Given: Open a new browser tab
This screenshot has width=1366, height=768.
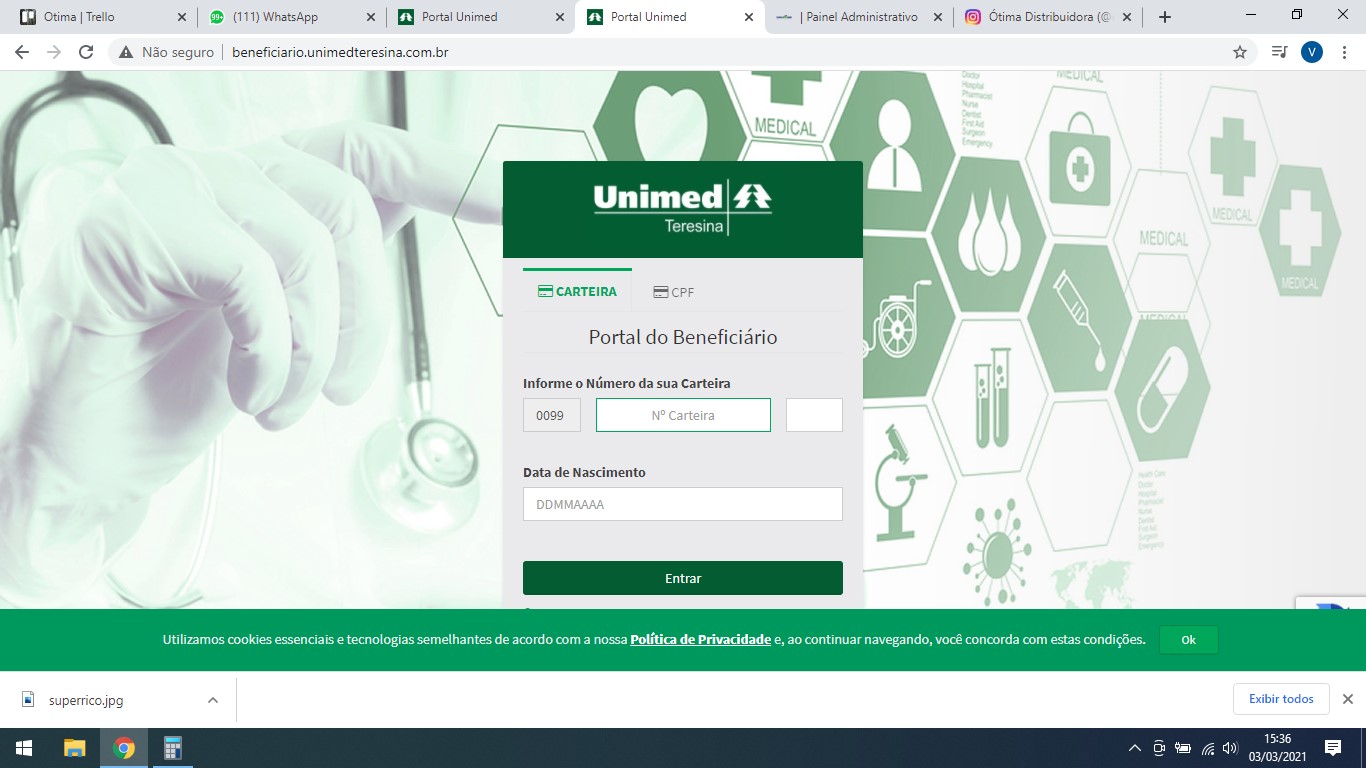Looking at the screenshot, I should tap(1164, 17).
